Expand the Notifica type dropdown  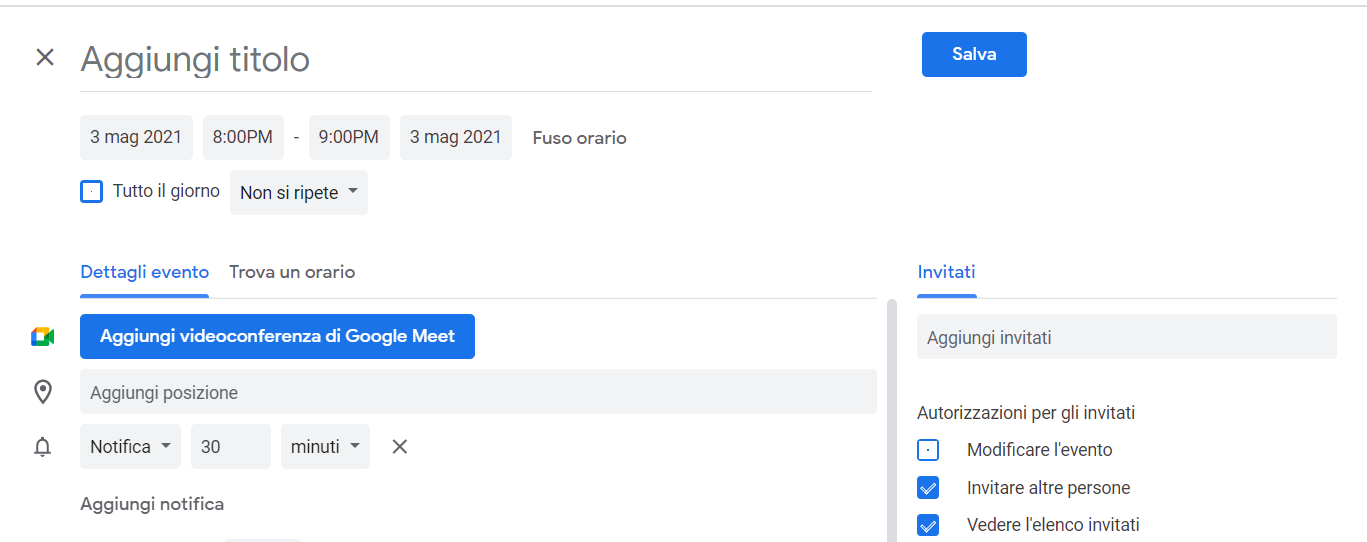pyautogui.click(x=130, y=447)
